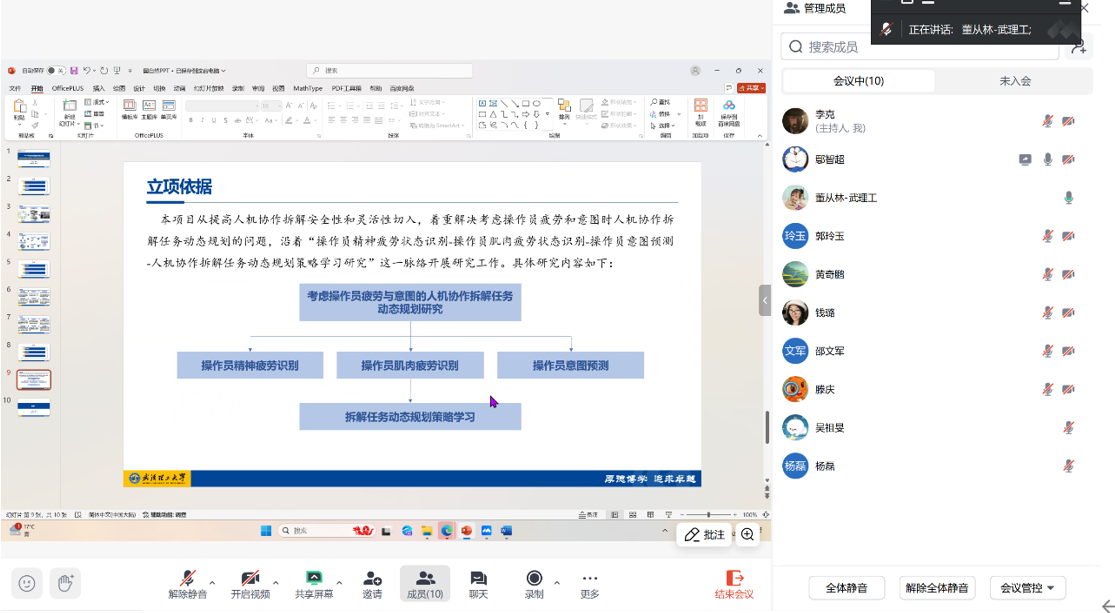Click the emoji reaction smiley icon

(x=27, y=583)
